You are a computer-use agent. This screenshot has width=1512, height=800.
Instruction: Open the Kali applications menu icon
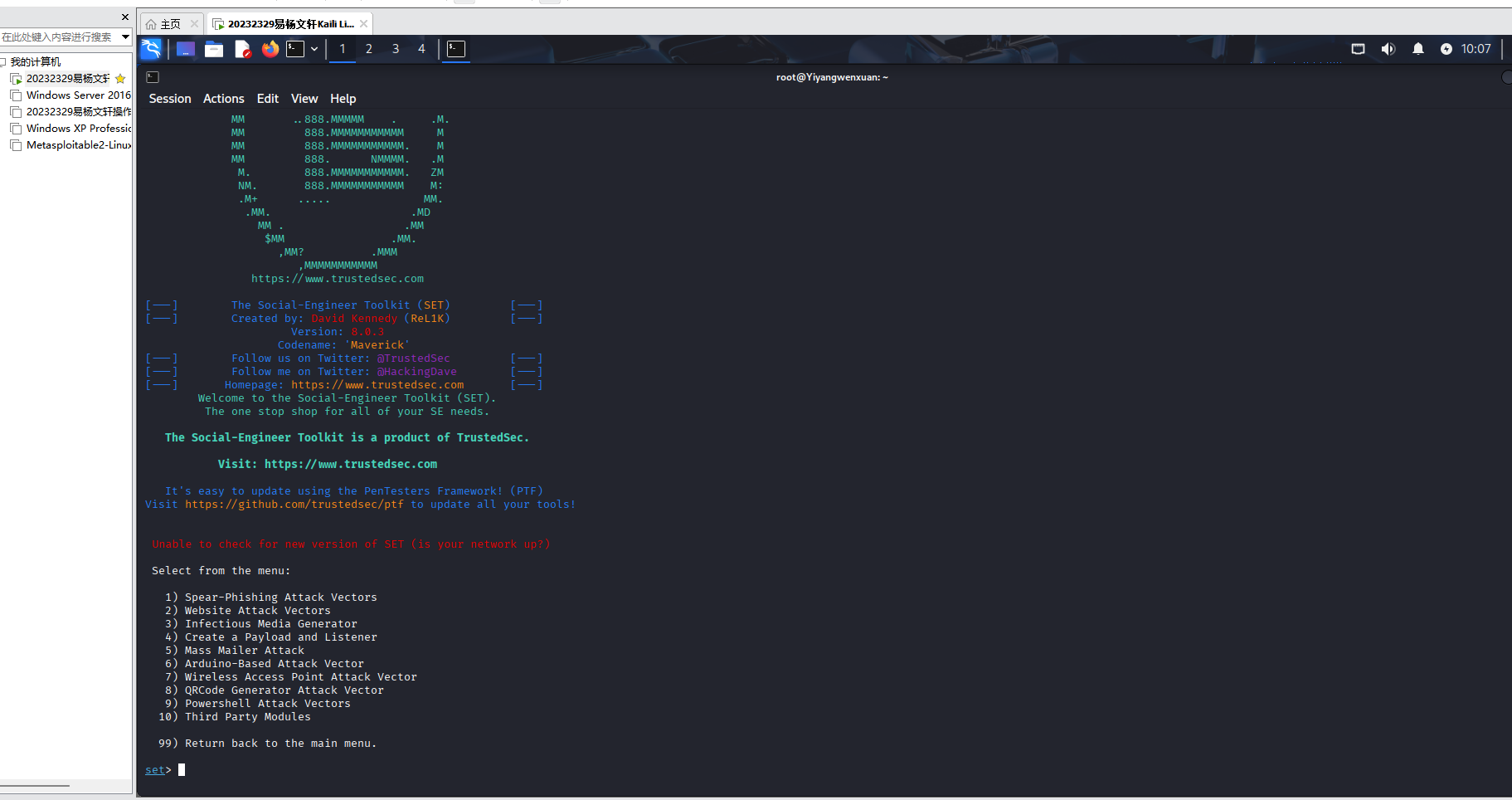pos(151,49)
